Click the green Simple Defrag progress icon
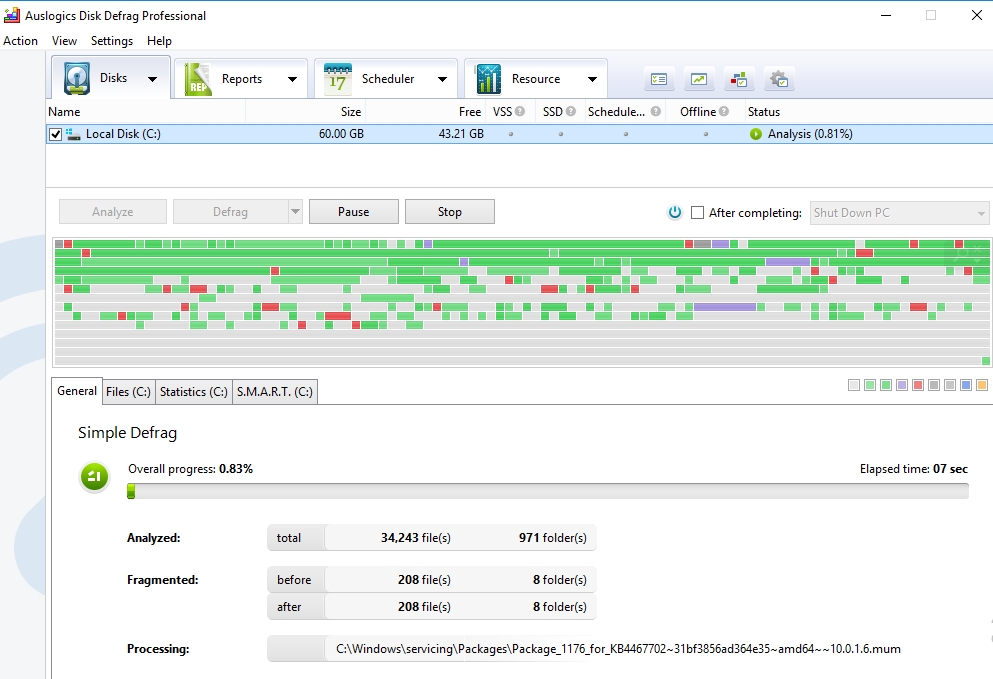Image resolution: width=993 pixels, height=679 pixels. [94, 476]
